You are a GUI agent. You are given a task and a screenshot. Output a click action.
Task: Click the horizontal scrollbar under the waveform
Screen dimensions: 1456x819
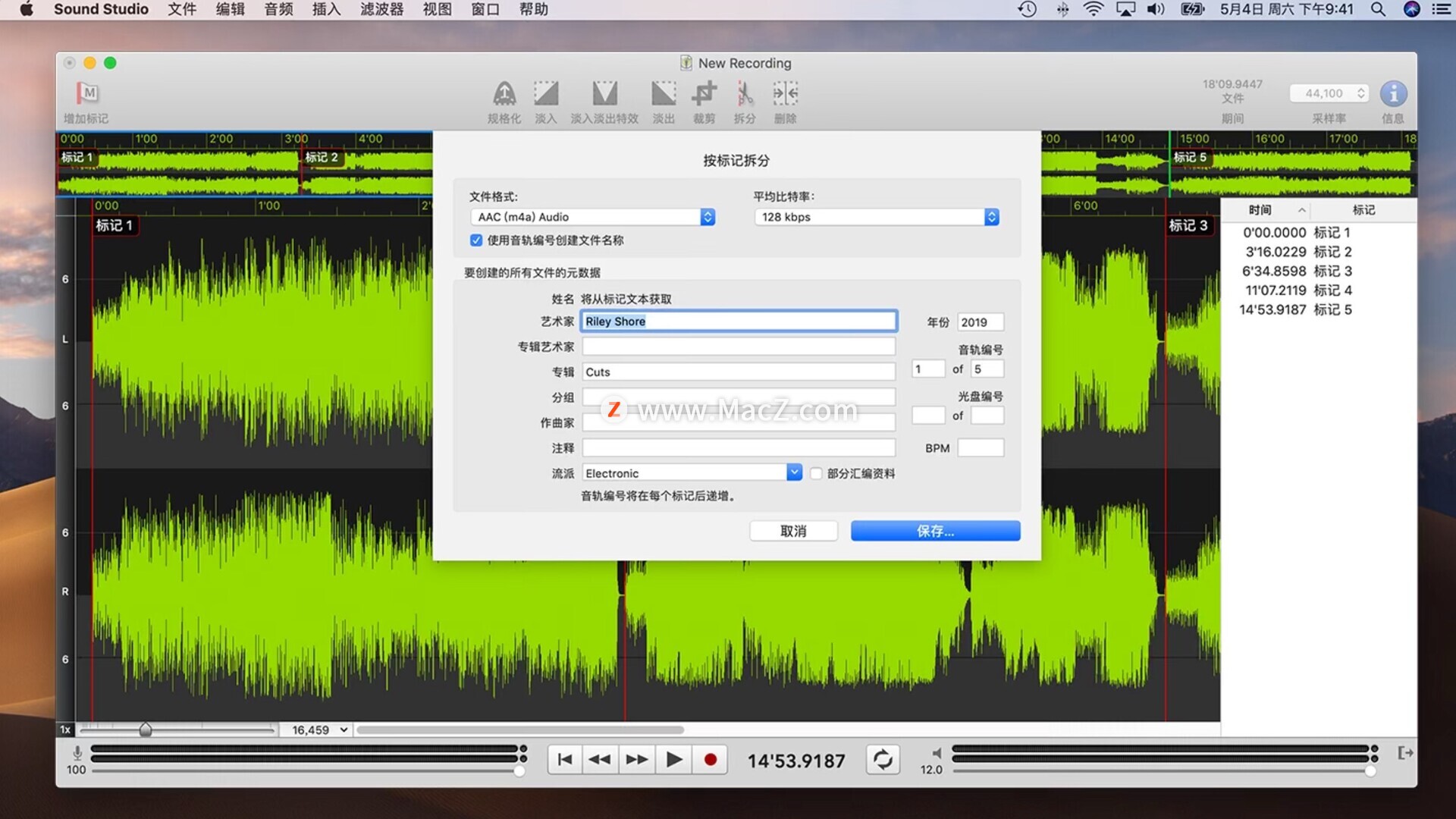click(x=521, y=730)
